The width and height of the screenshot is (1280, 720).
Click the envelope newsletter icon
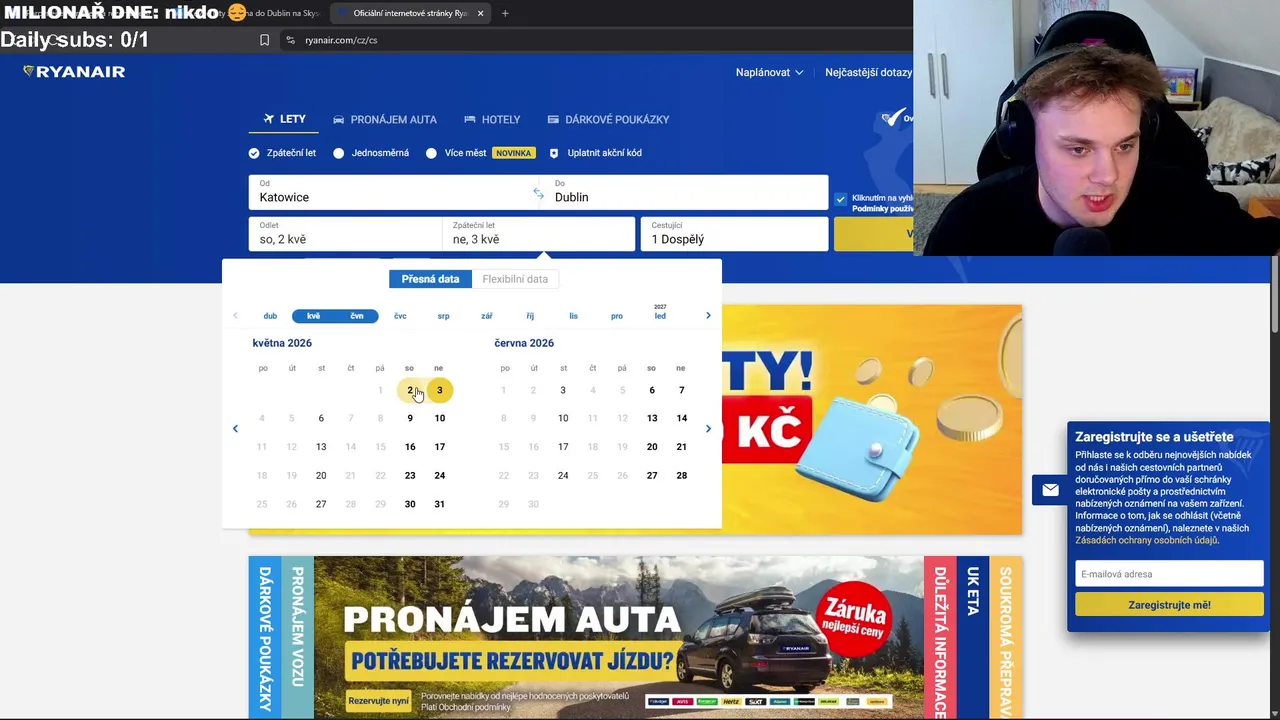coord(1050,490)
